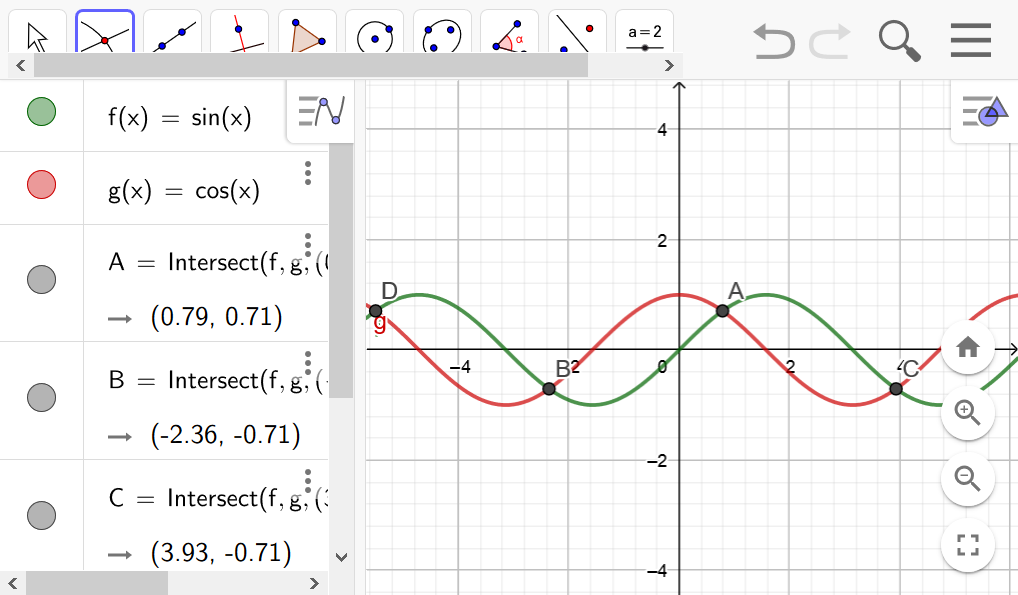Hide the f(x)=sin(x) graph via its green circle
1018x595 pixels.
pyautogui.click(x=41, y=111)
